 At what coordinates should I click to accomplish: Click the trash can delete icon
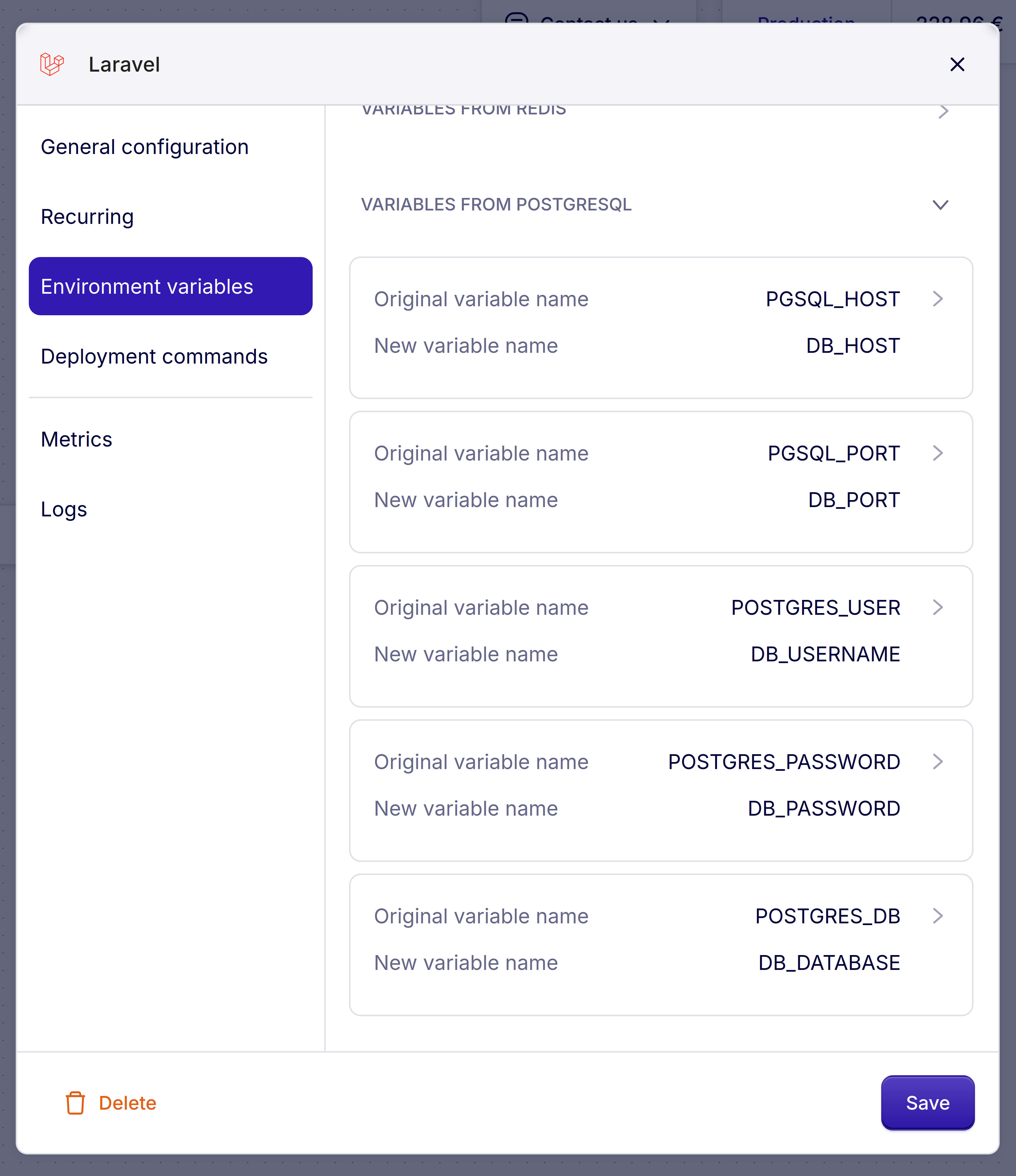point(75,1103)
